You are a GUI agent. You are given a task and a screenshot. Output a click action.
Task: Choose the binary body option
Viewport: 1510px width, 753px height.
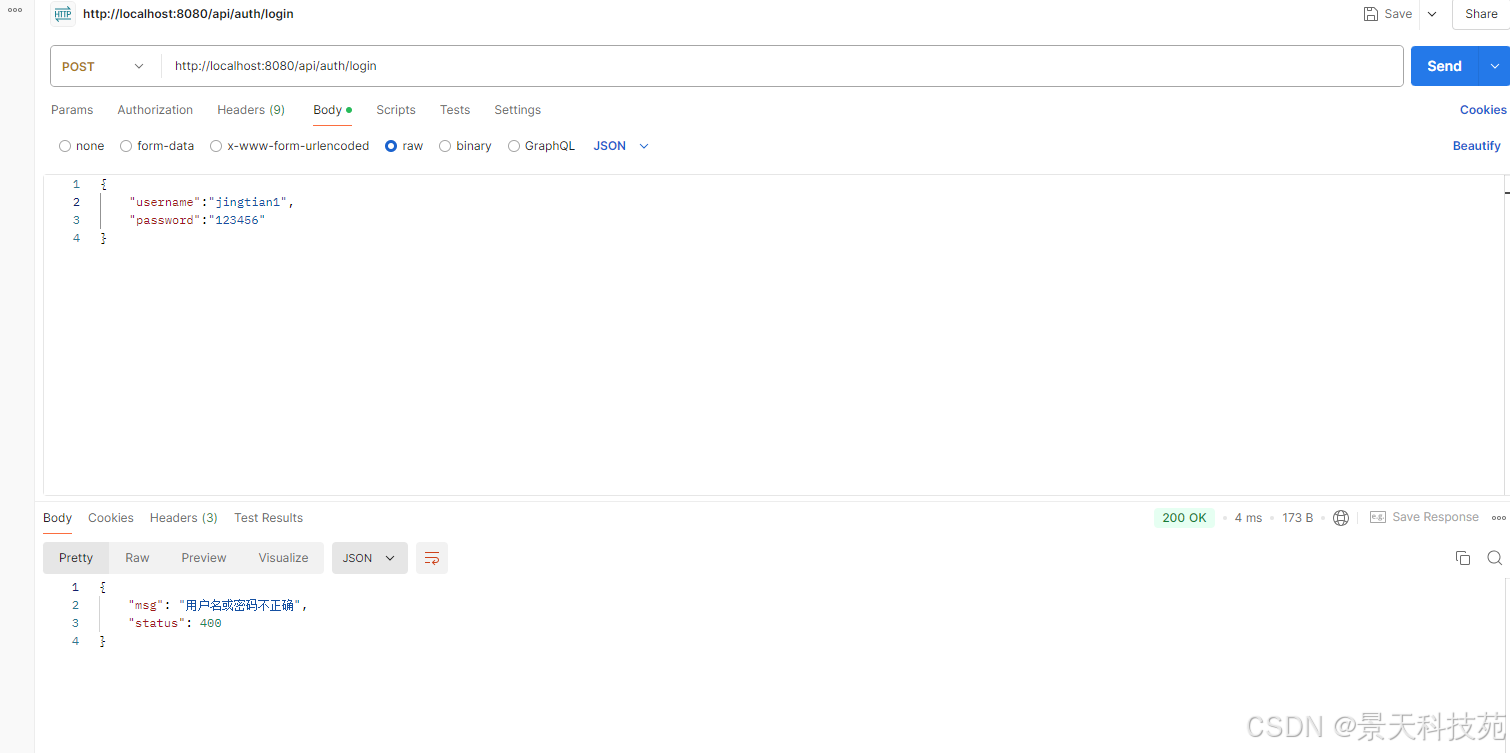pos(445,146)
